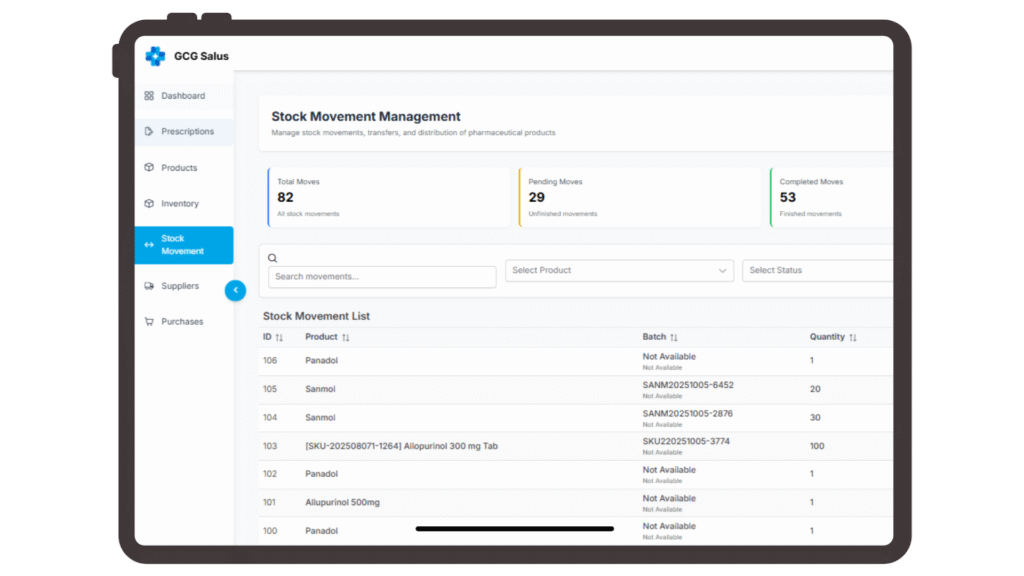
Task: Focus the Search movements input field
Action: [x=382, y=277]
